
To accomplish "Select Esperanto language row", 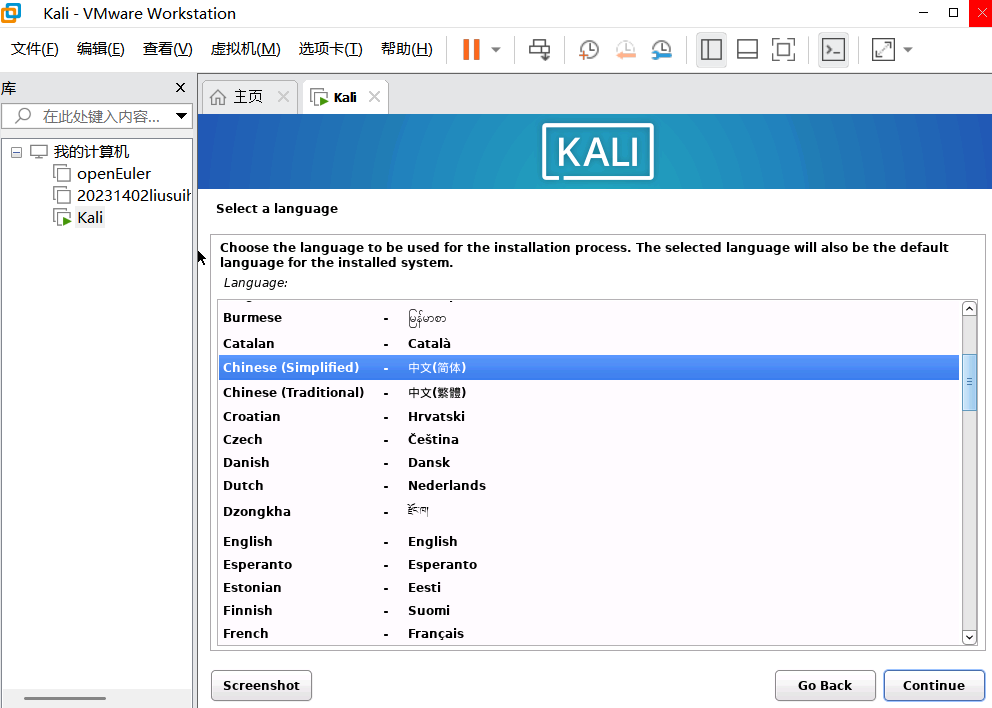I will point(589,564).
